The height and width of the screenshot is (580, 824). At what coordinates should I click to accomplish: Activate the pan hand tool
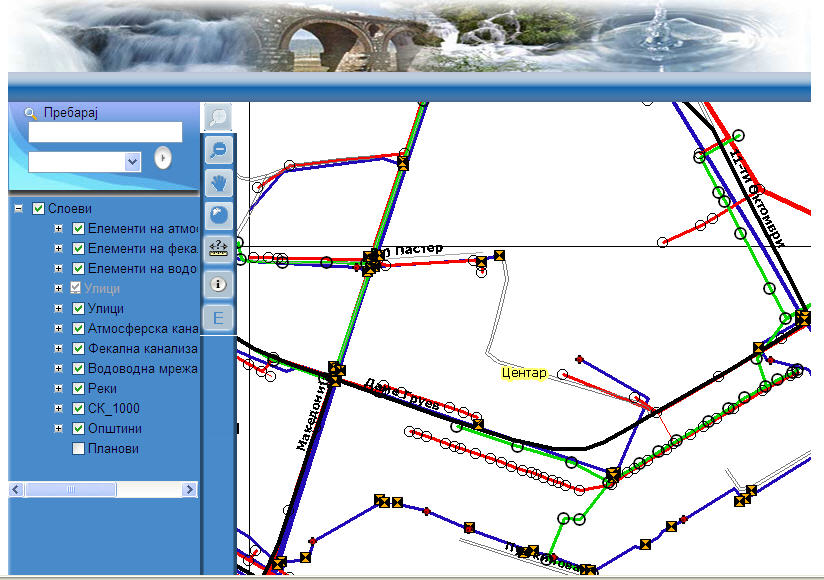pos(219,182)
